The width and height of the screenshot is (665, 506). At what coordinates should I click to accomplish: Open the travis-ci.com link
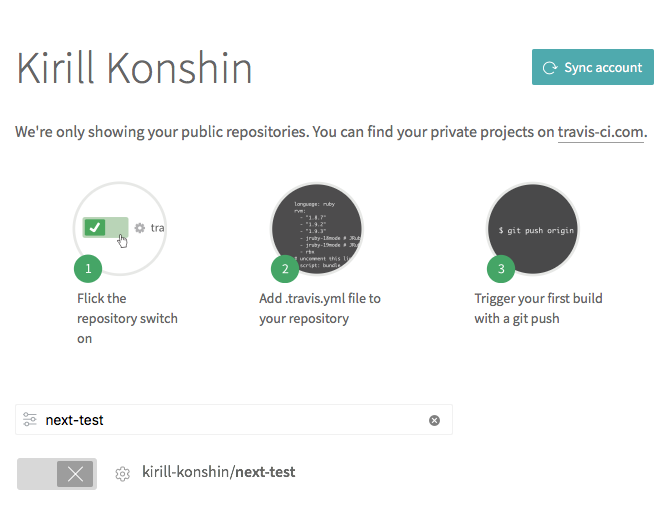(x=600, y=132)
